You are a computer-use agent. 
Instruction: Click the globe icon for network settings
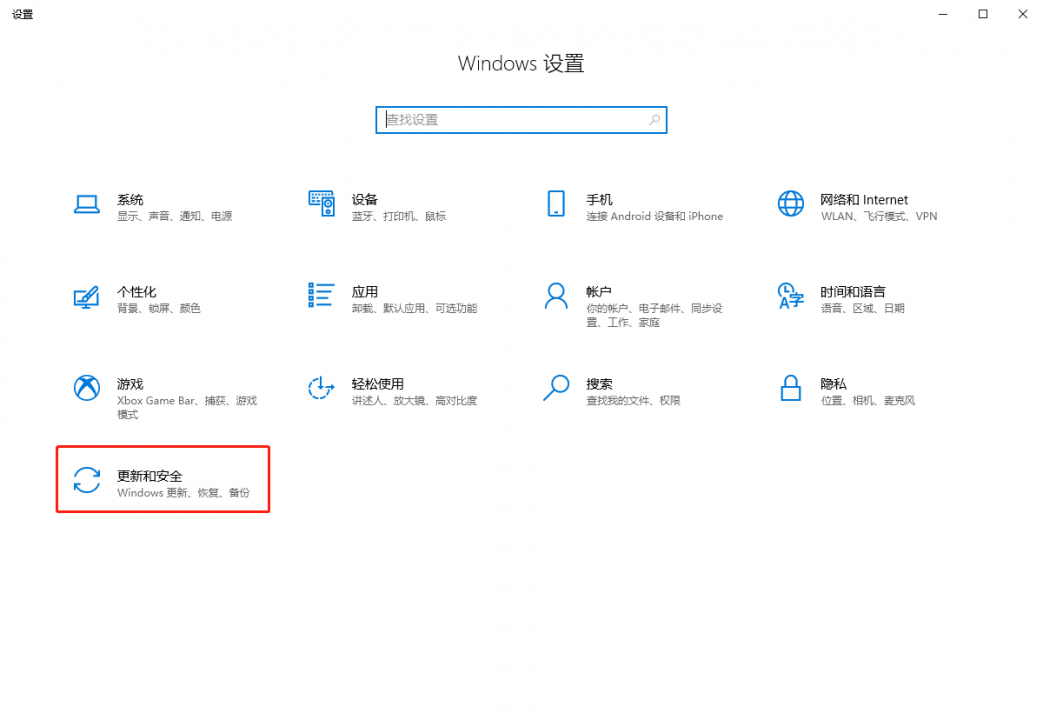790,204
